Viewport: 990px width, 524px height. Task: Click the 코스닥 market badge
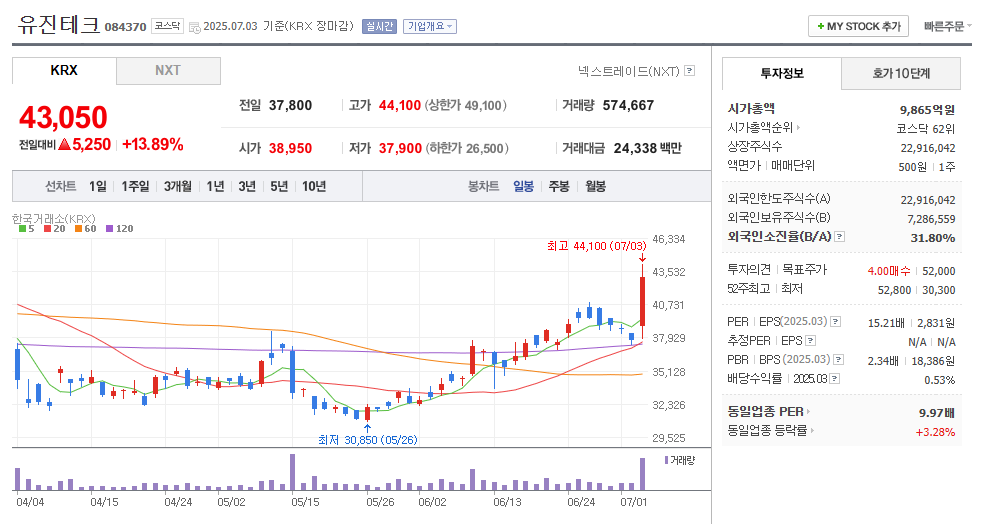point(167,27)
